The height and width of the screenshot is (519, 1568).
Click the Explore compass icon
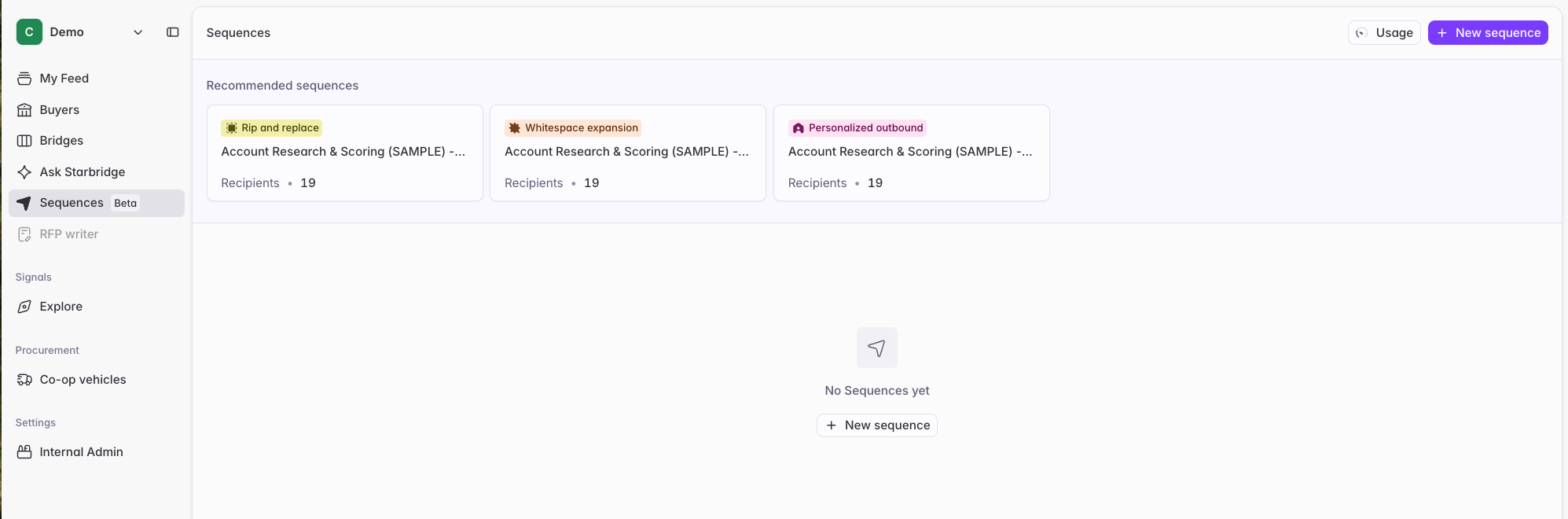coord(24,307)
